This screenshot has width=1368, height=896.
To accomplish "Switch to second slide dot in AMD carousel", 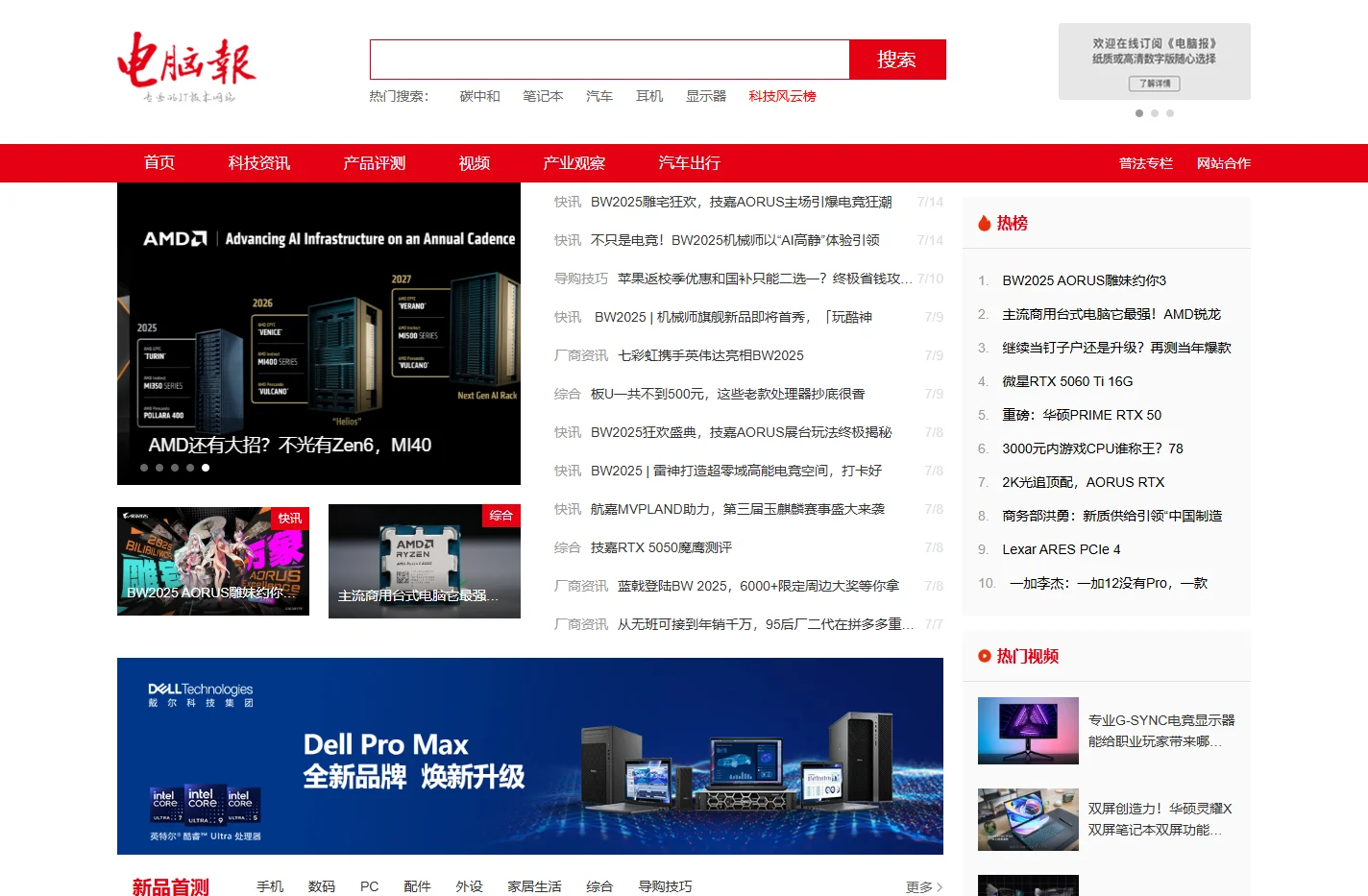I will coord(159,468).
